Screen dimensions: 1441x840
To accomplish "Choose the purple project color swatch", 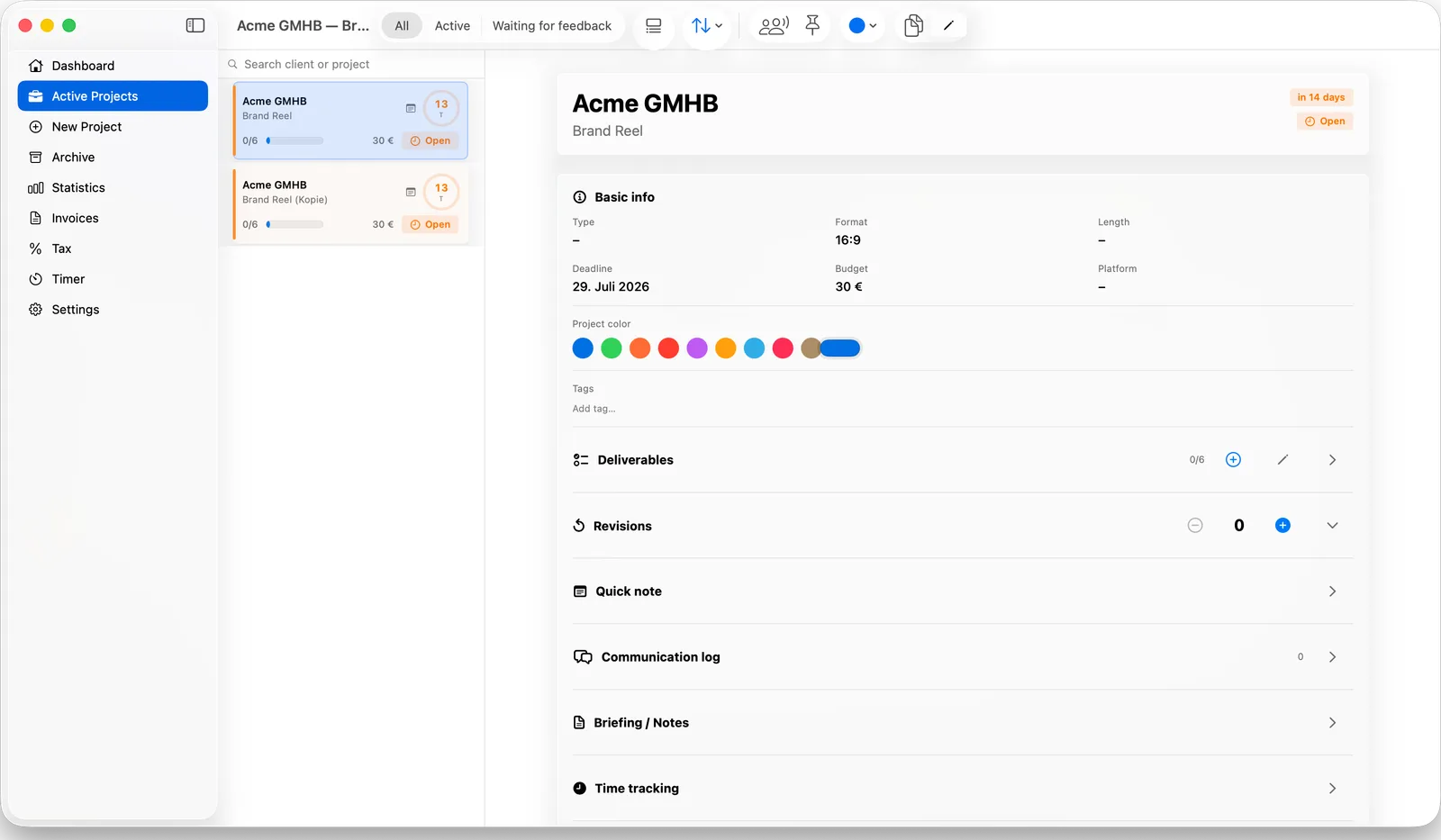I will click(x=697, y=348).
